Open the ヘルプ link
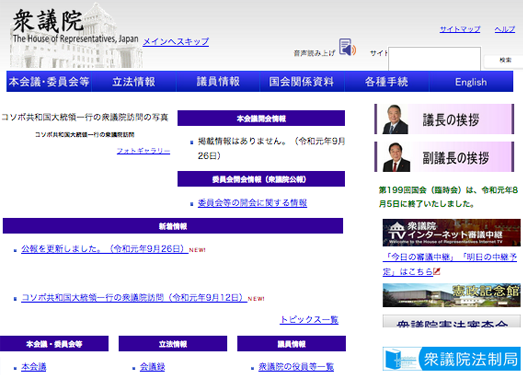523x375 pixels. coord(505,29)
